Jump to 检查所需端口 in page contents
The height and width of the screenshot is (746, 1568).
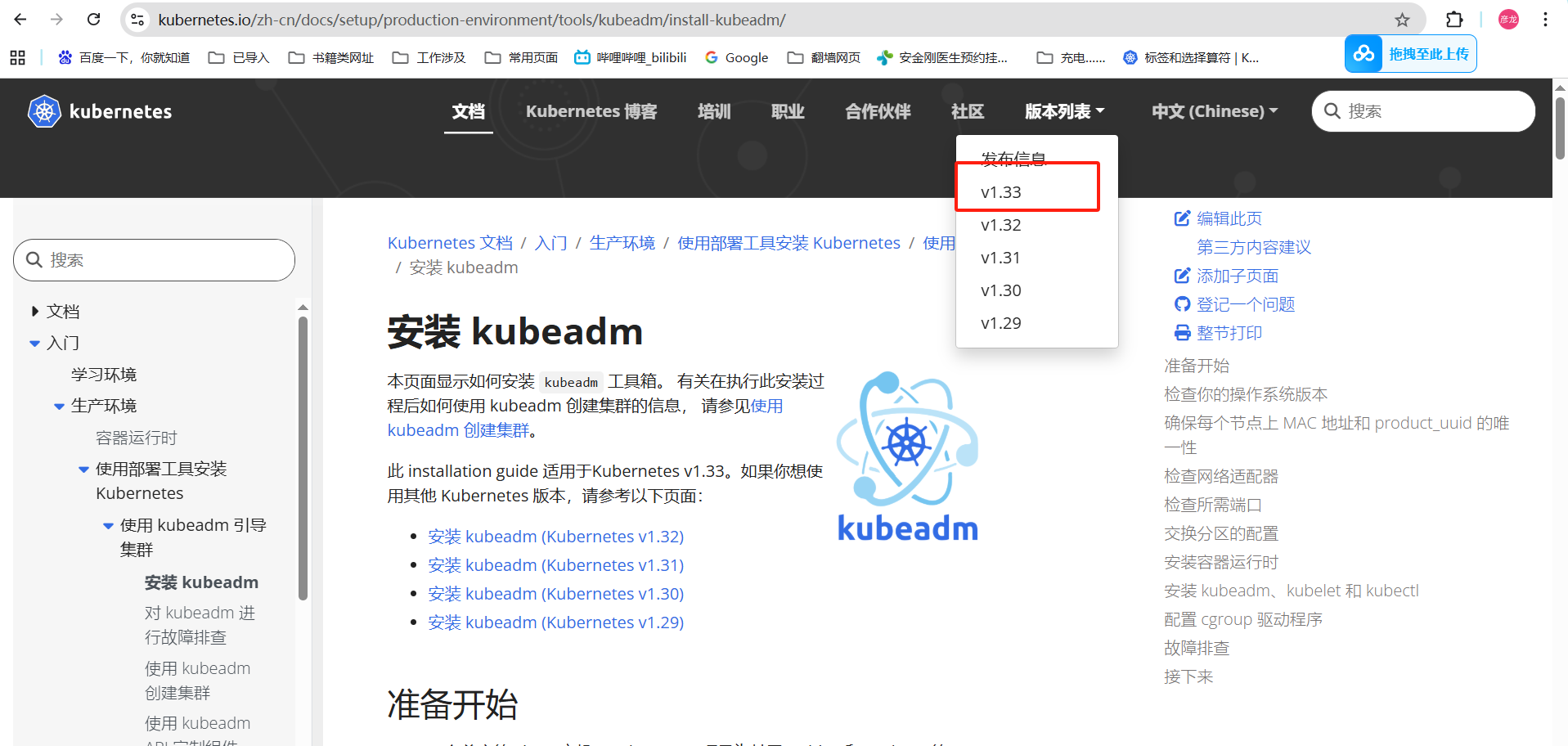click(1213, 505)
